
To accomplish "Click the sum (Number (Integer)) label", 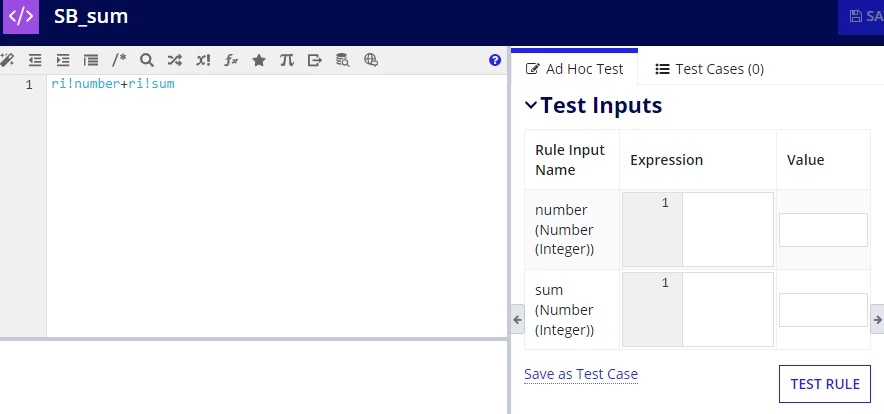I will coord(564,310).
